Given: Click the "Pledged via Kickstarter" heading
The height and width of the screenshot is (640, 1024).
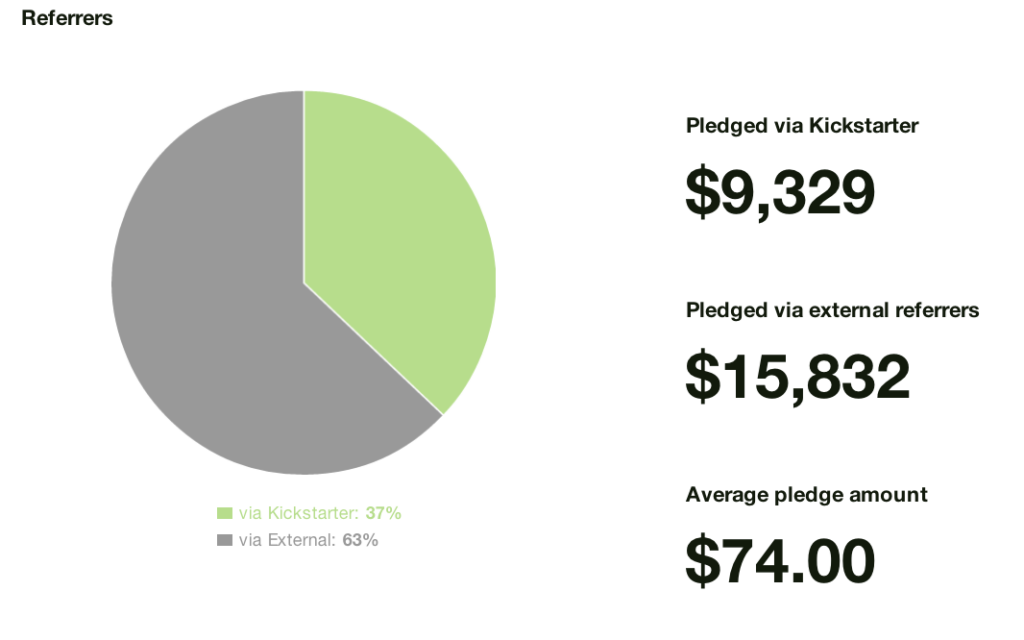Looking at the screenshot, I should (802, 126).
